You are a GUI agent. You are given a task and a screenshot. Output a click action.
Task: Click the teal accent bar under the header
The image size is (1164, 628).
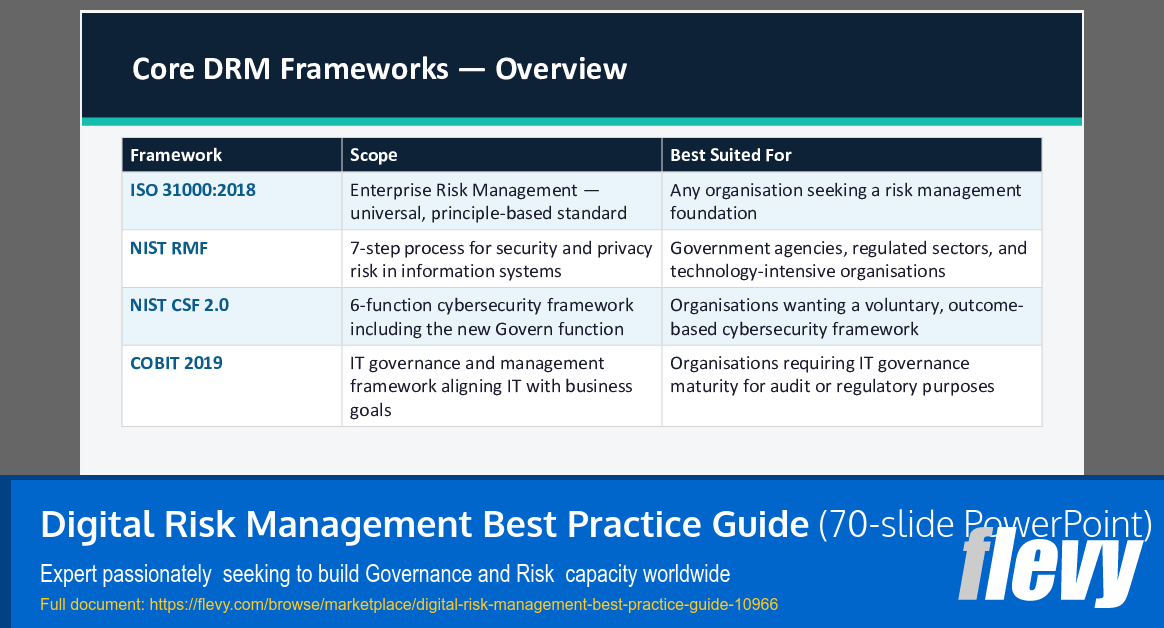[581, 120]
